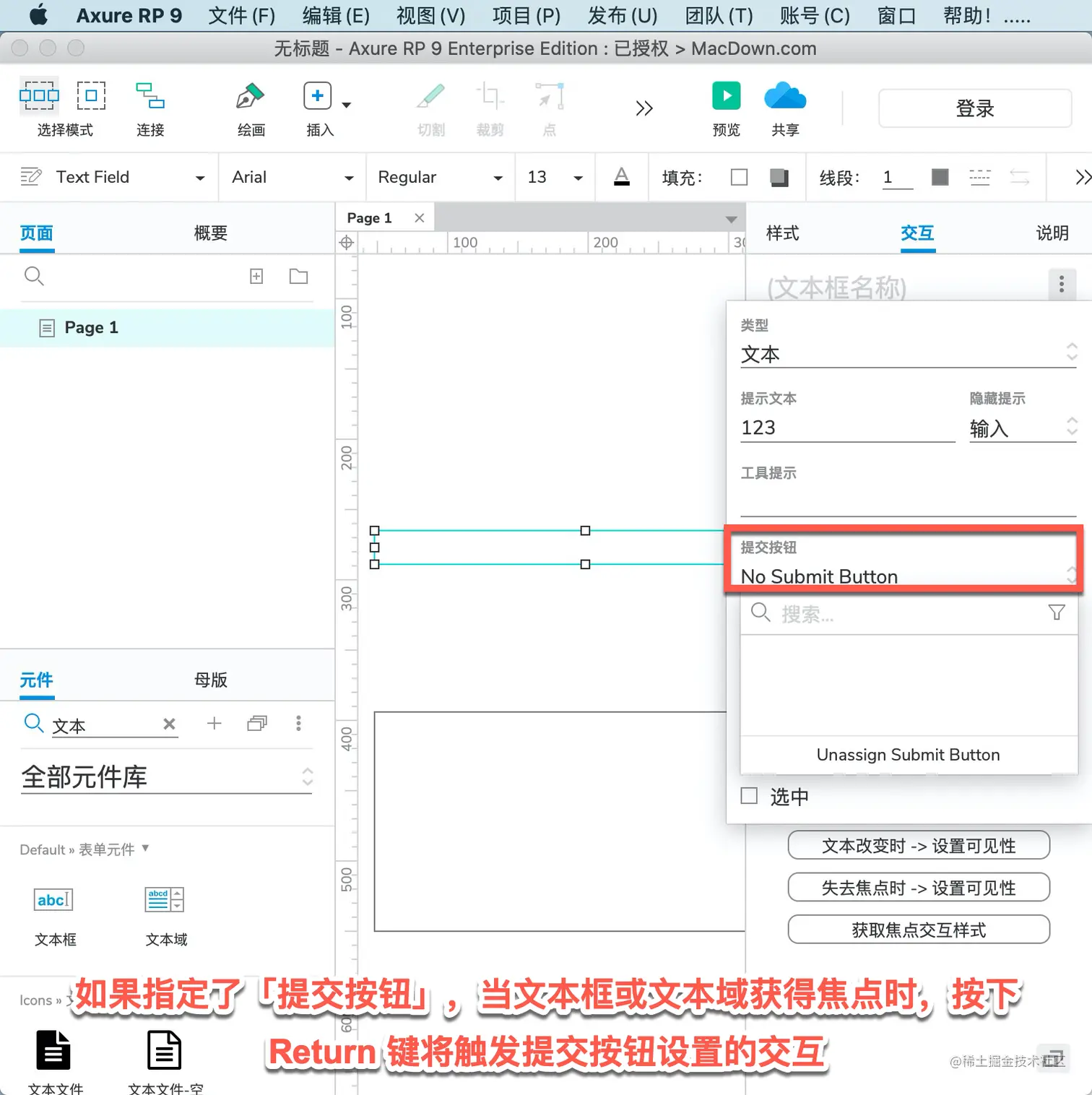Image resolution: width=1092 pixels, height=1095 pixels.
Task: Click the 提示文本 field showing 123
Action: (x=847, y=428)
